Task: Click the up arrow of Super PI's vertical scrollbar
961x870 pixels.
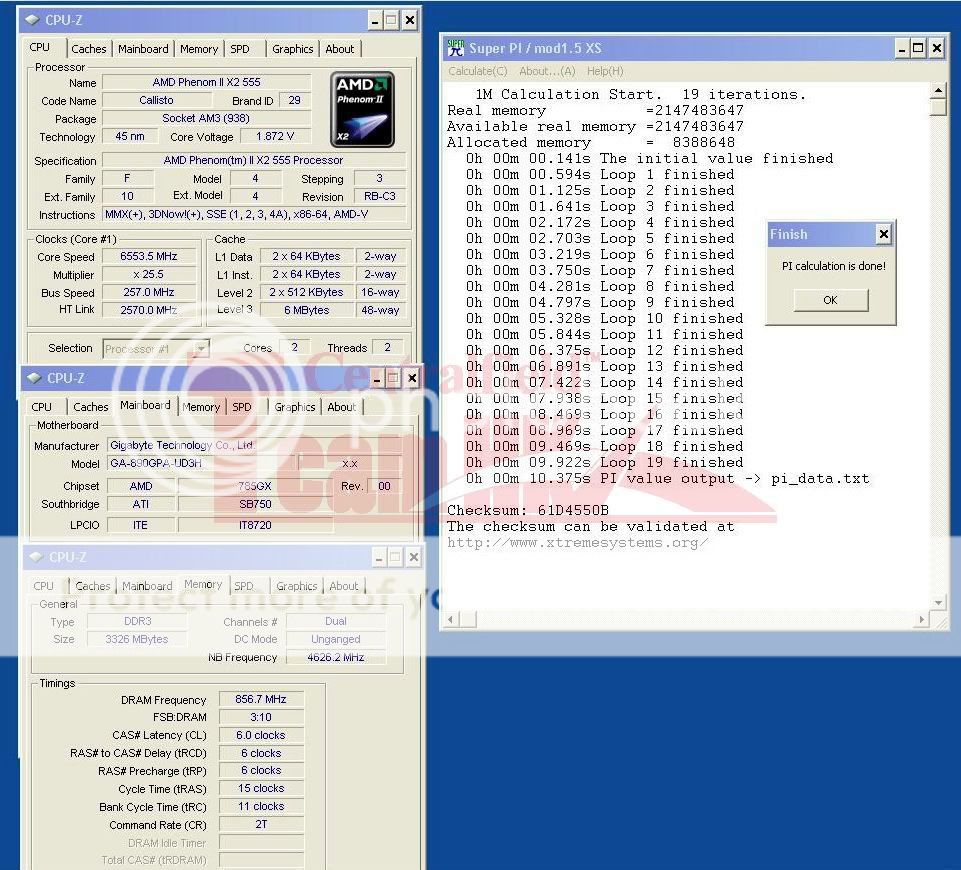Action: [938, 92]
